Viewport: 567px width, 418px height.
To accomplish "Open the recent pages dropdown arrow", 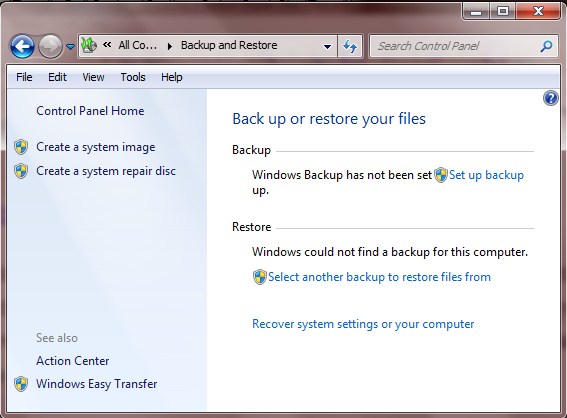I will (x=71, y=47).
